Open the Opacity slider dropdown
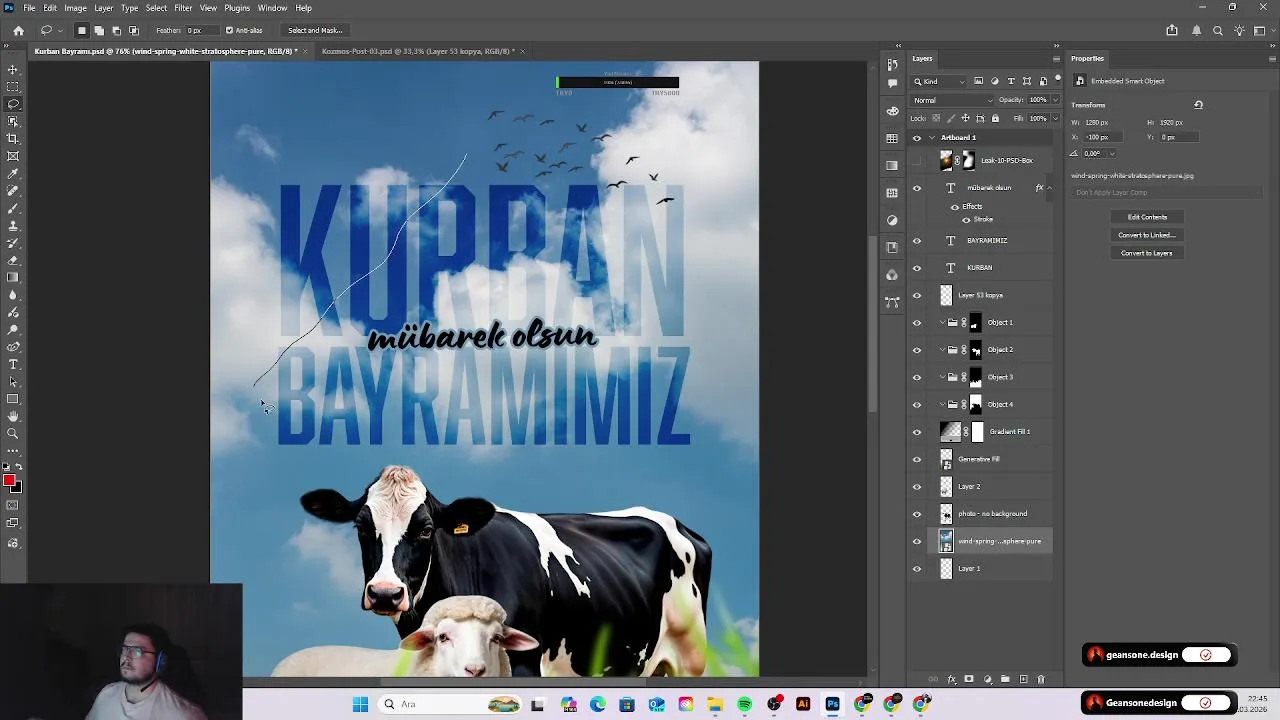Image resolution: width=1280 pixels, height=720 pixels. pyautogui.click(x=1053, y=100)
